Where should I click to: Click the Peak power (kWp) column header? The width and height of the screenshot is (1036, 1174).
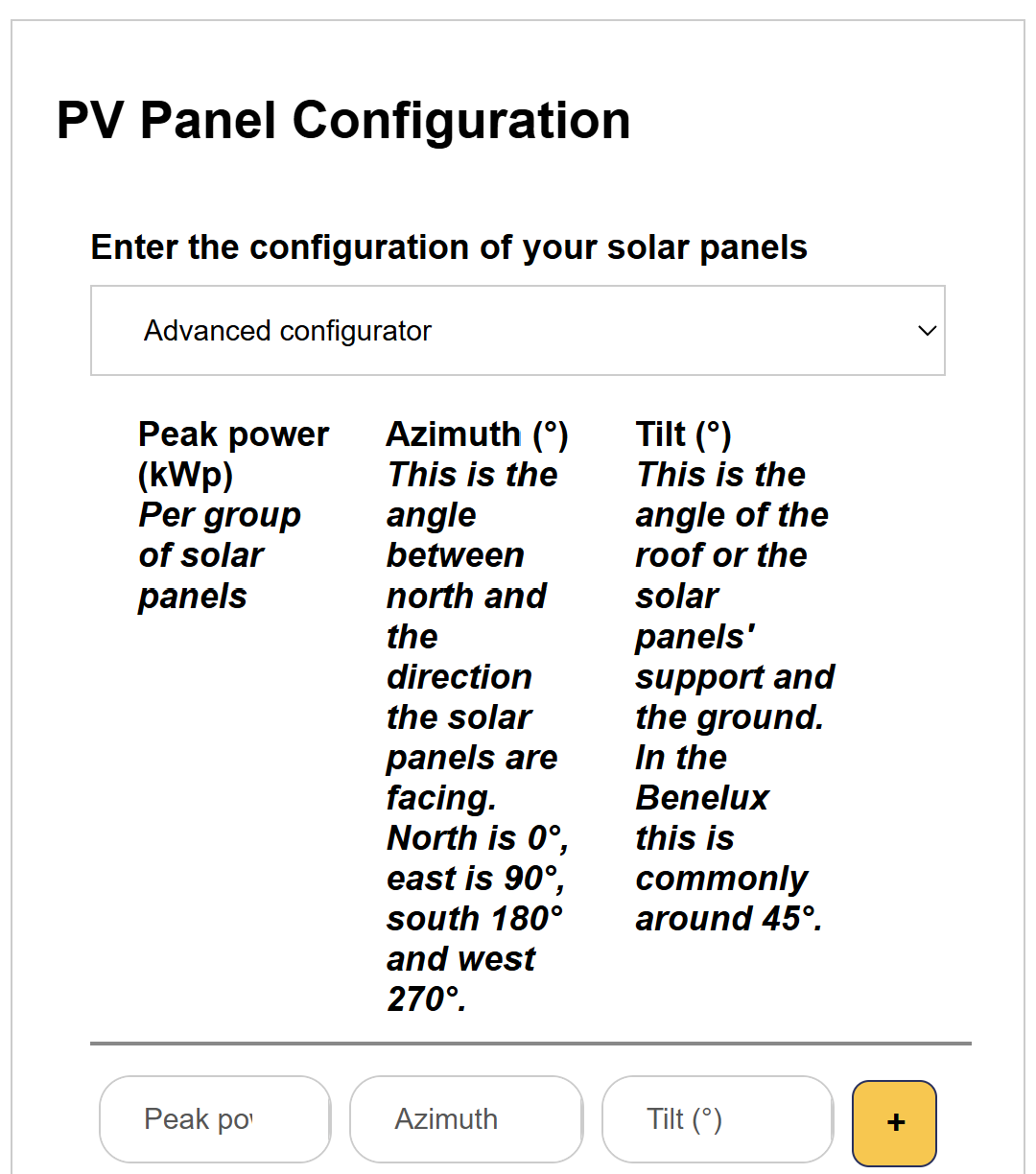[x=233, y=454]
